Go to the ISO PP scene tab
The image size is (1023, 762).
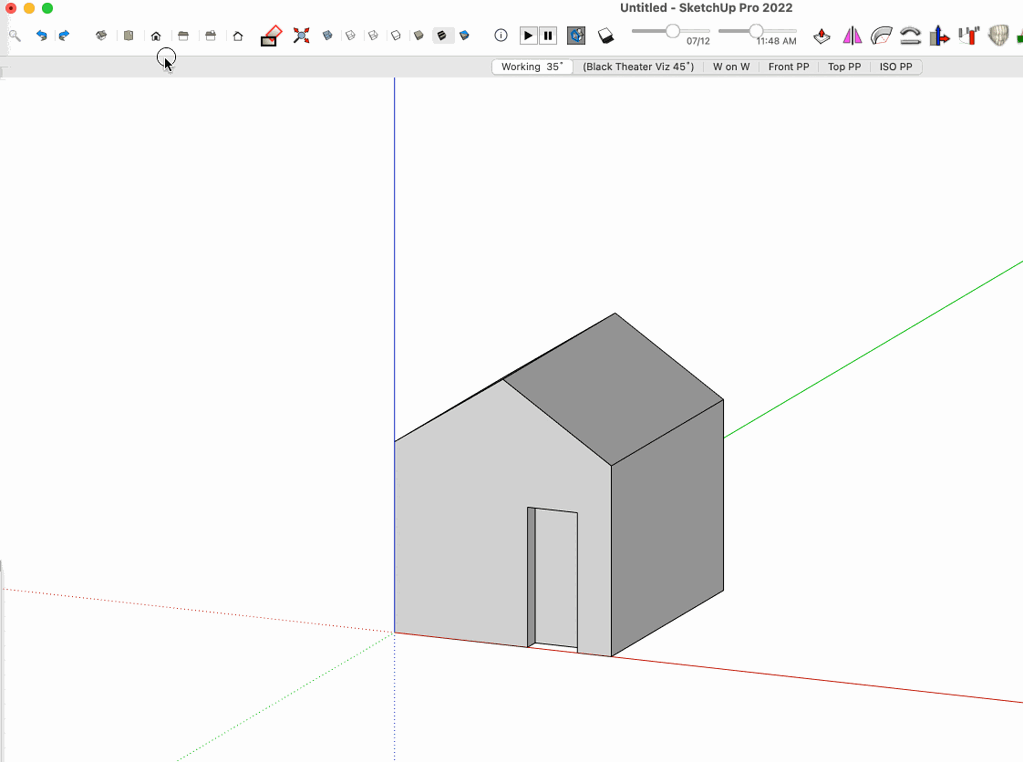[x=895, y=67]
